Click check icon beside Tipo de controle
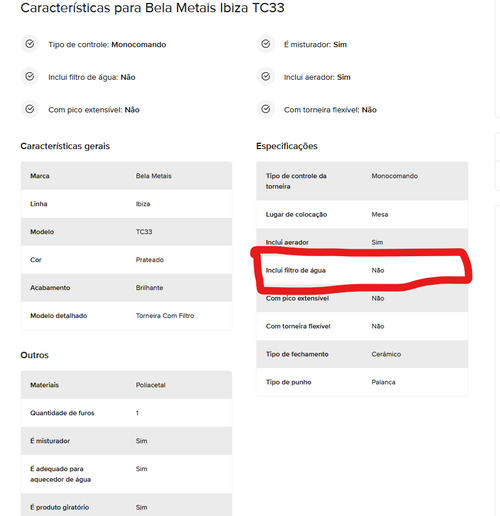Image resolution: width=500 pixels, height=516 pixels. (30, 44)
